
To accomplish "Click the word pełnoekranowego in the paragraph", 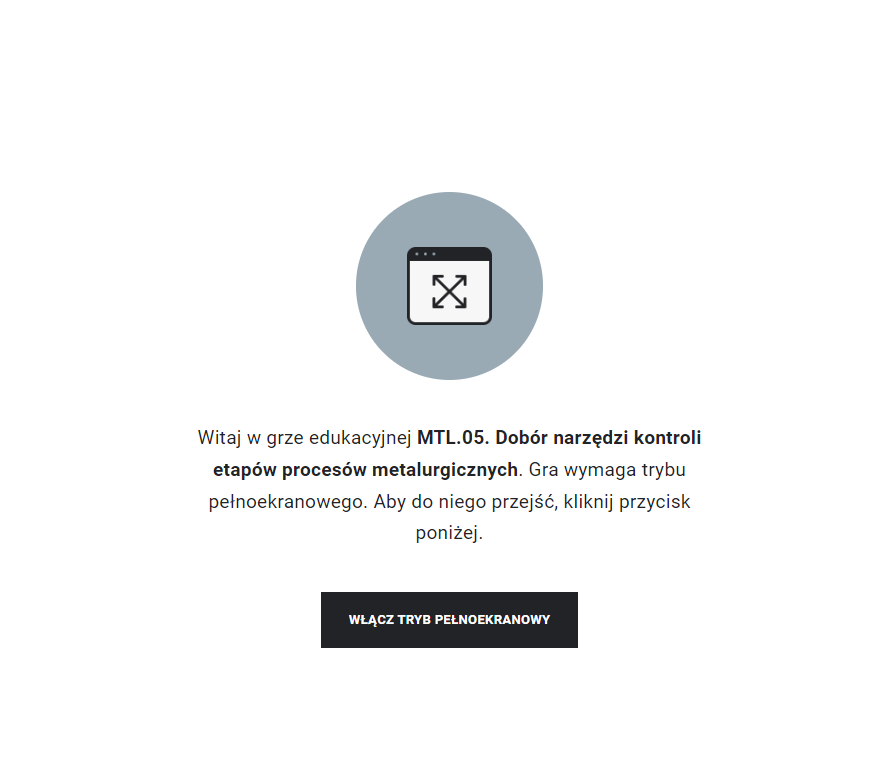I will [286, 502].
